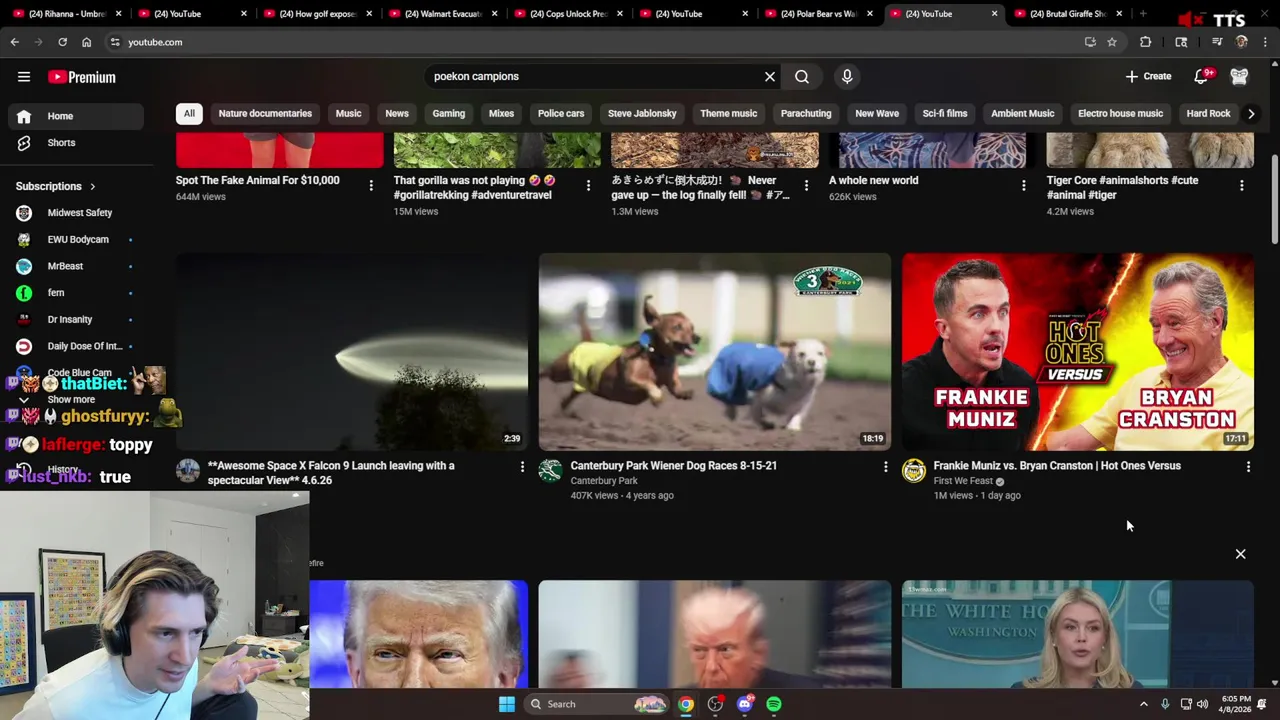Bookmark this page with the star
1280x720 pixels.
pos(1112,42)
